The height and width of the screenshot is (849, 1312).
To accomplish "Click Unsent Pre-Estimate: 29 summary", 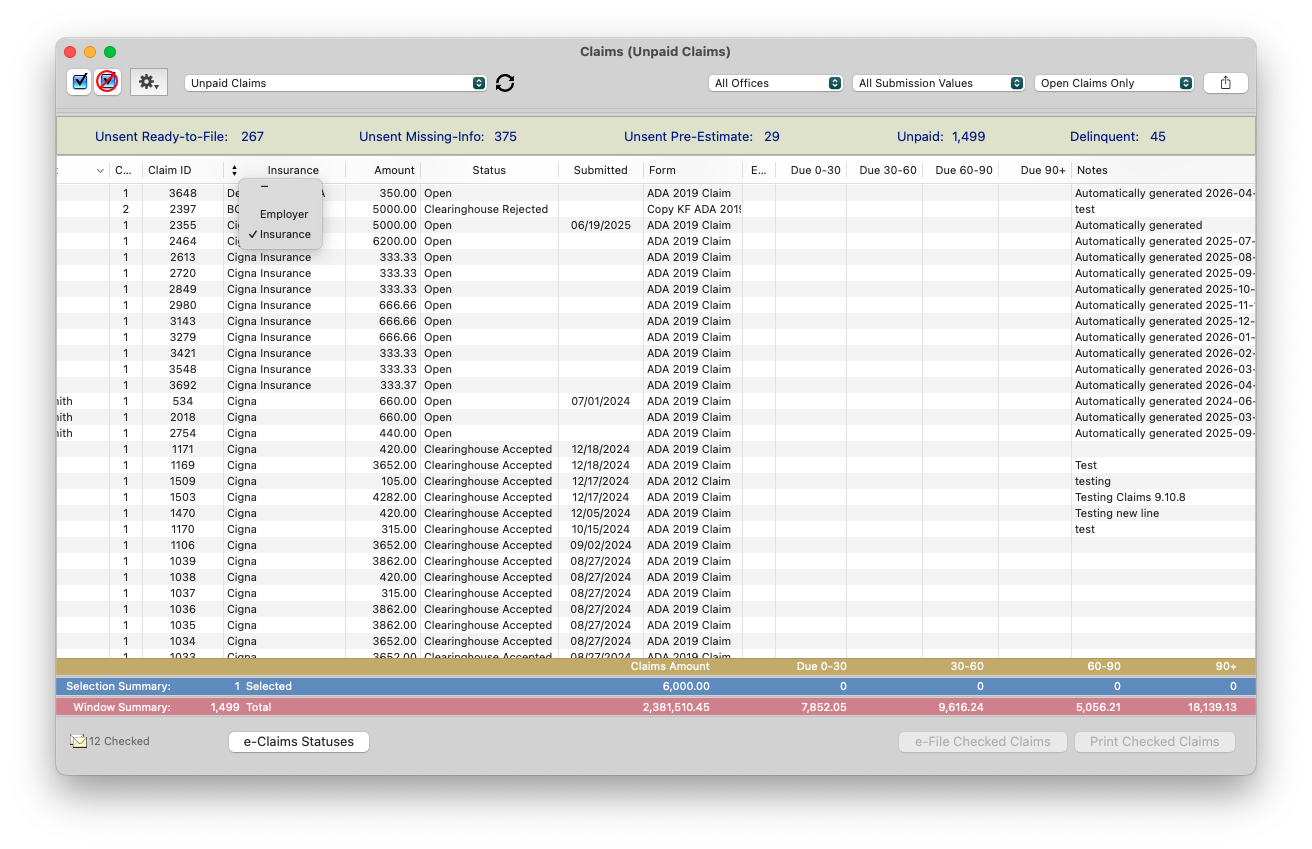I will point(702,136).
